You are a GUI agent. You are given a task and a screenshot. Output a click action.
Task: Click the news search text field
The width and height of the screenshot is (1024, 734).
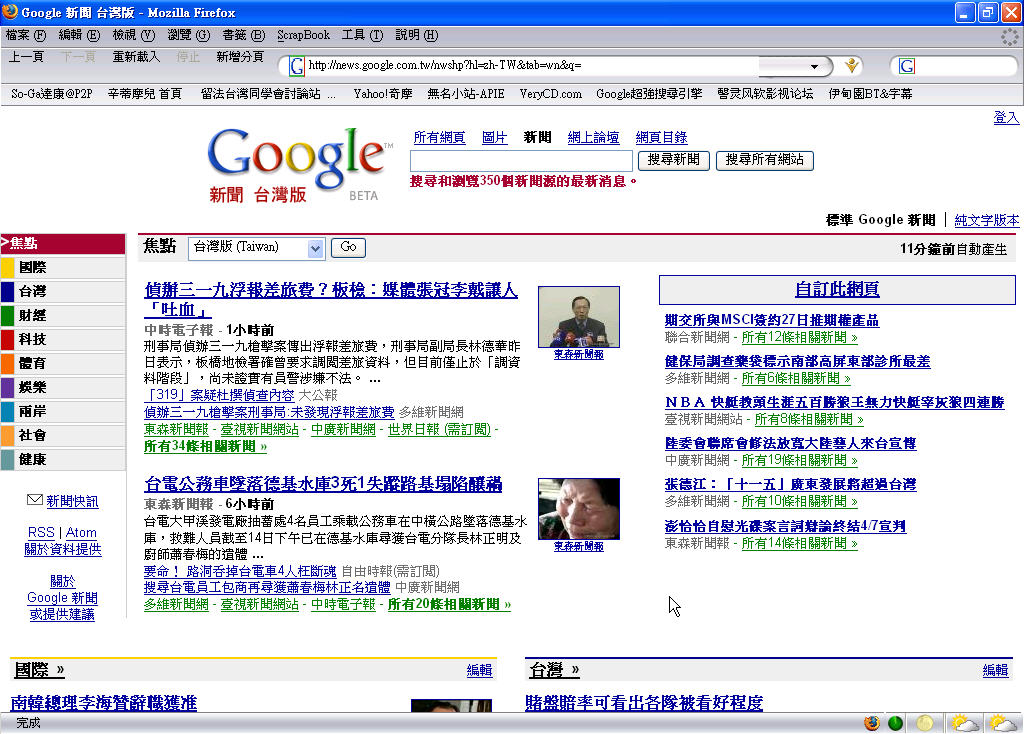(x=521, y=160)
